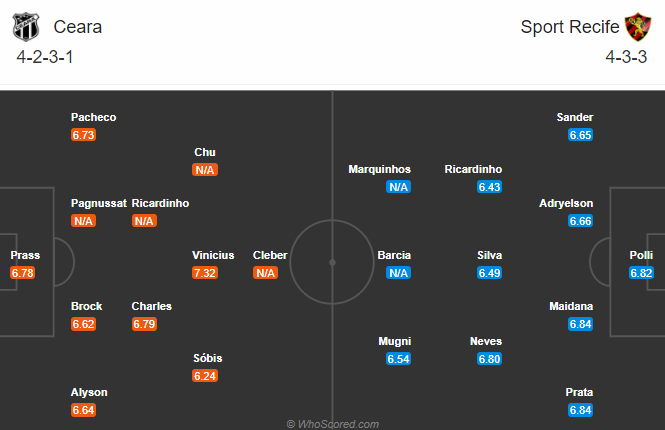Click Charles's 6.79 rating badge
Image resolution: width=665 pixels, height=430 pixels.
[x=144, y=324]
